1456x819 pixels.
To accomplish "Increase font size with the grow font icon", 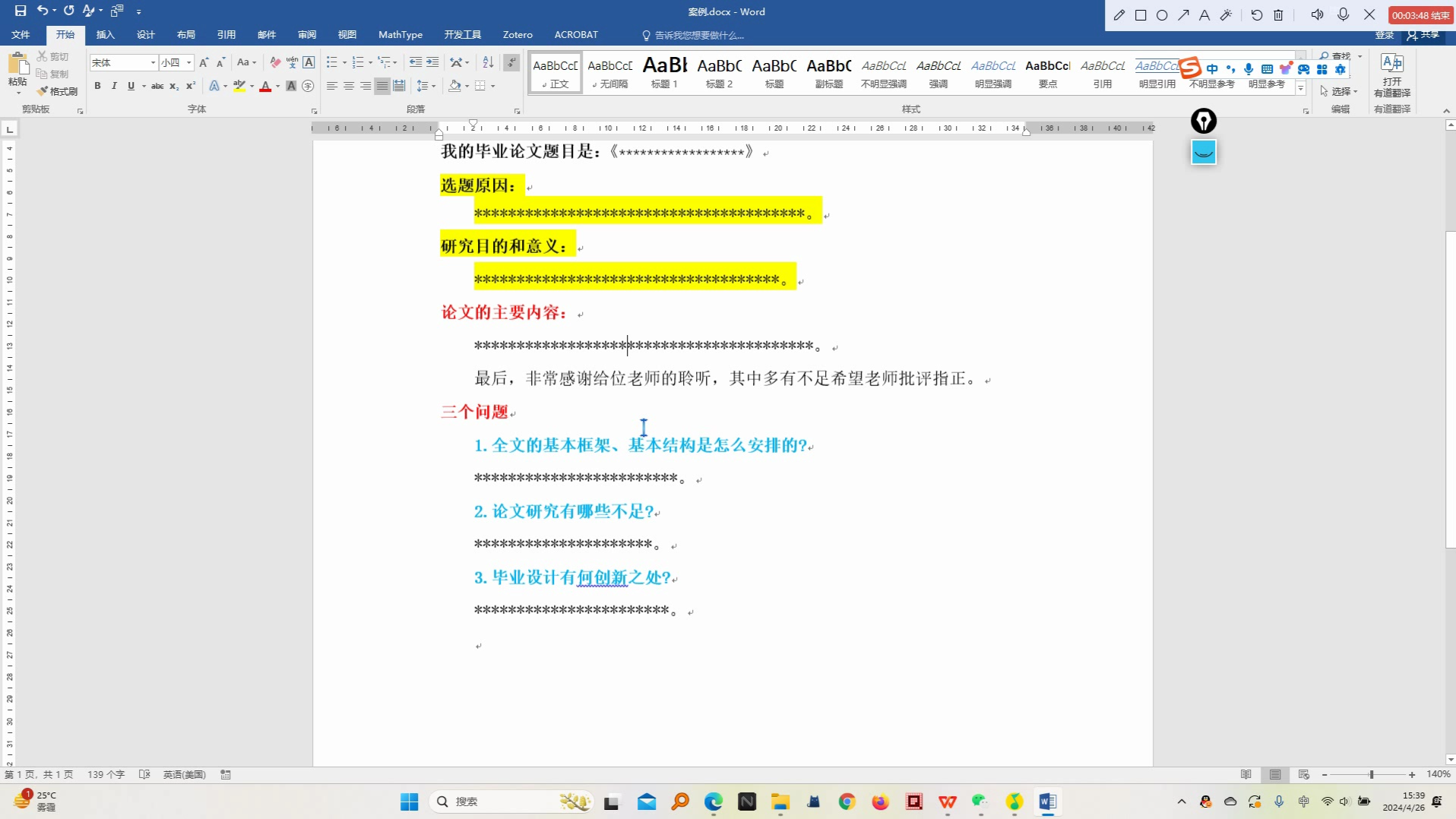I will coord(204,62).
